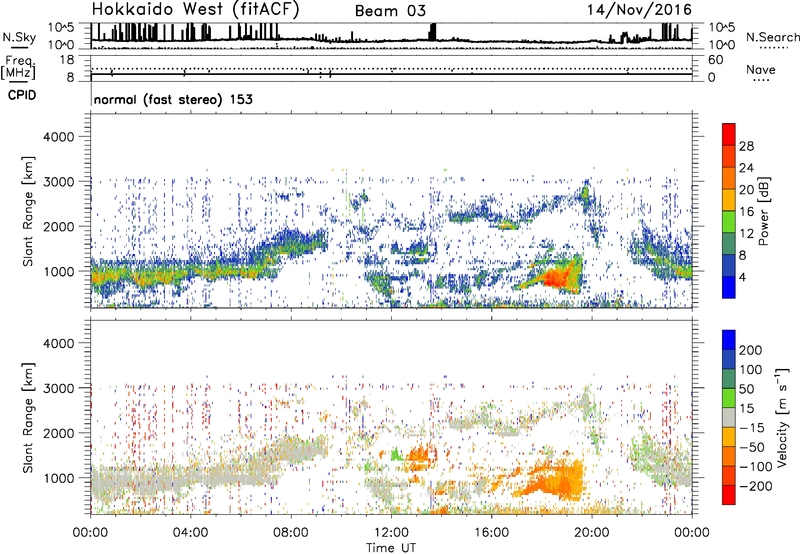Click the "Nave" legend label
The width and height of the screenshot is (800, 554).
[761, 69]
